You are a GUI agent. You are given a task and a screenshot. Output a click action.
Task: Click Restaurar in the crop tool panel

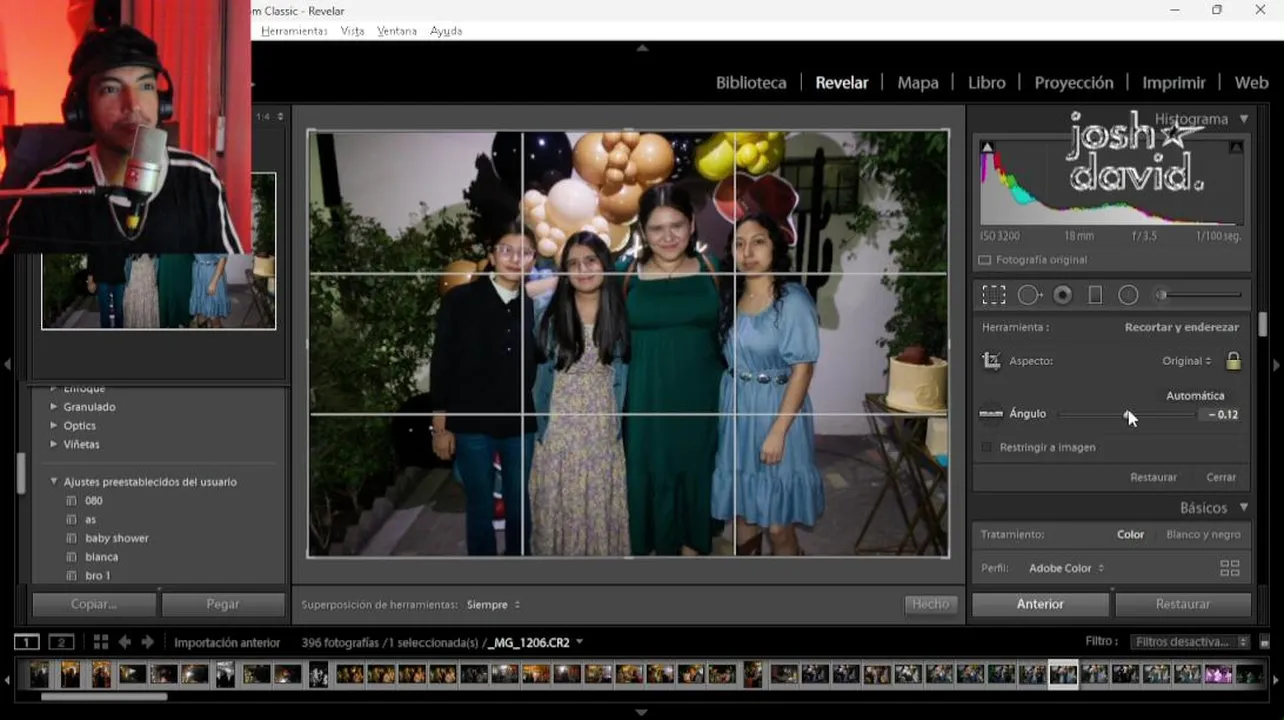[x=1153, y=477]
